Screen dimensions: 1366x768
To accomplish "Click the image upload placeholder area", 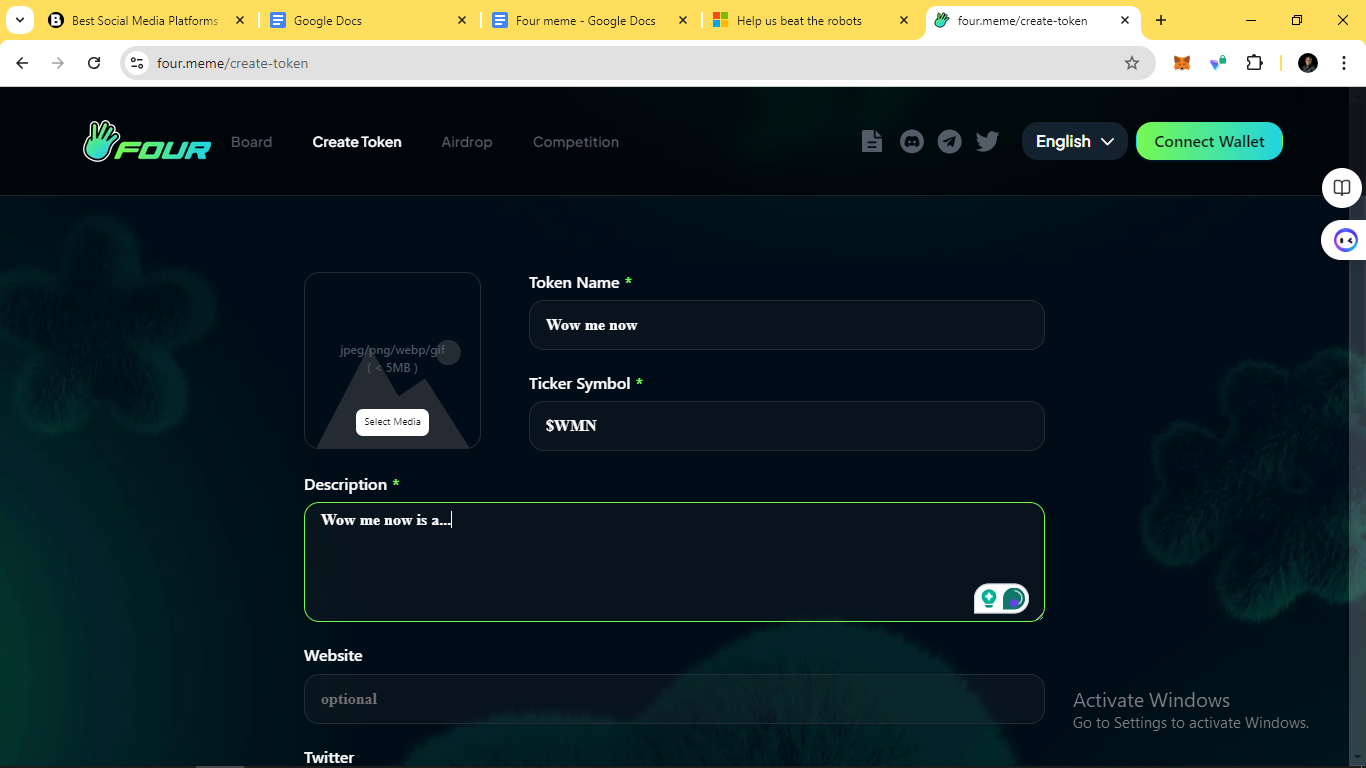I will click(392, 360).
